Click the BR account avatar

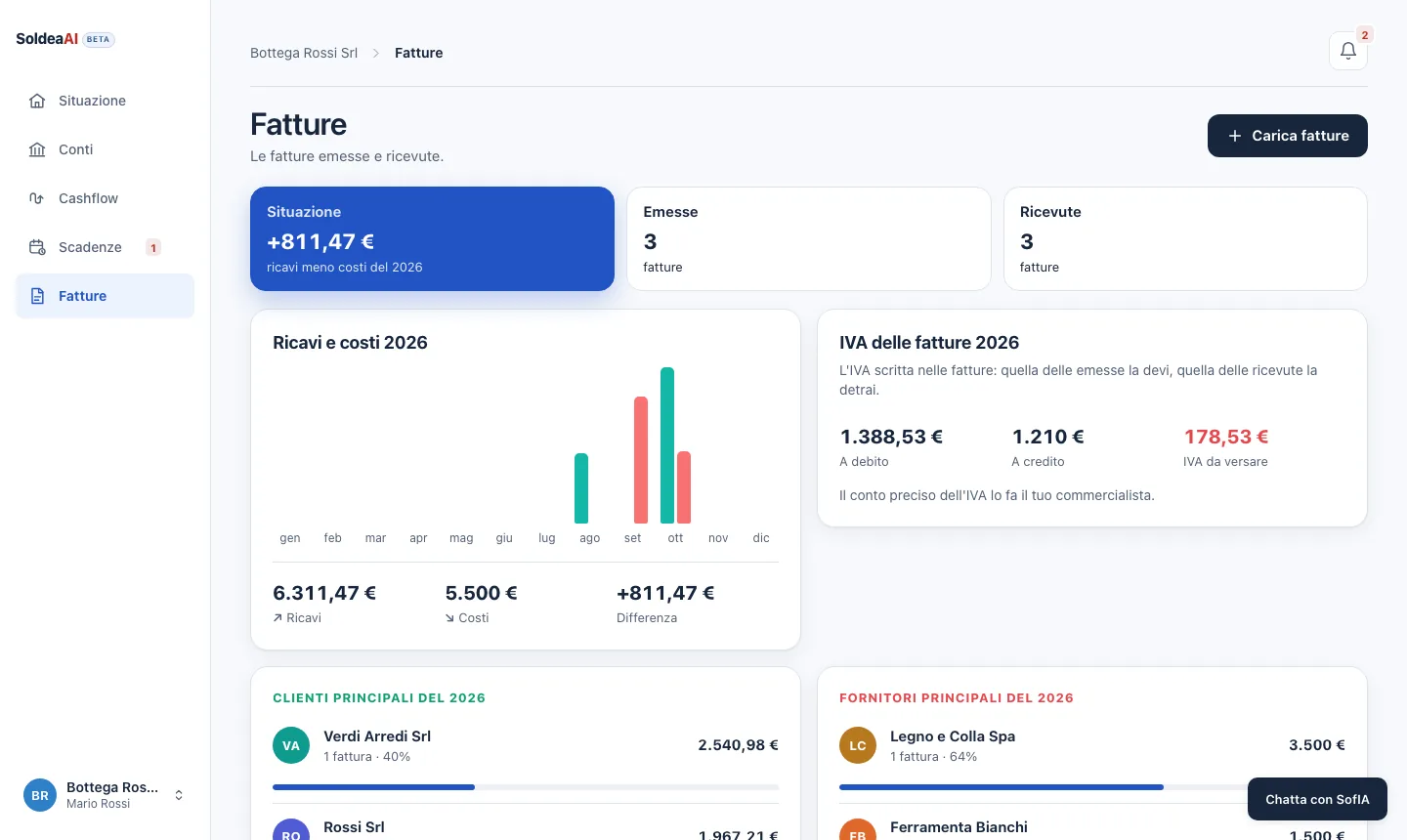[x=40, y=795]
